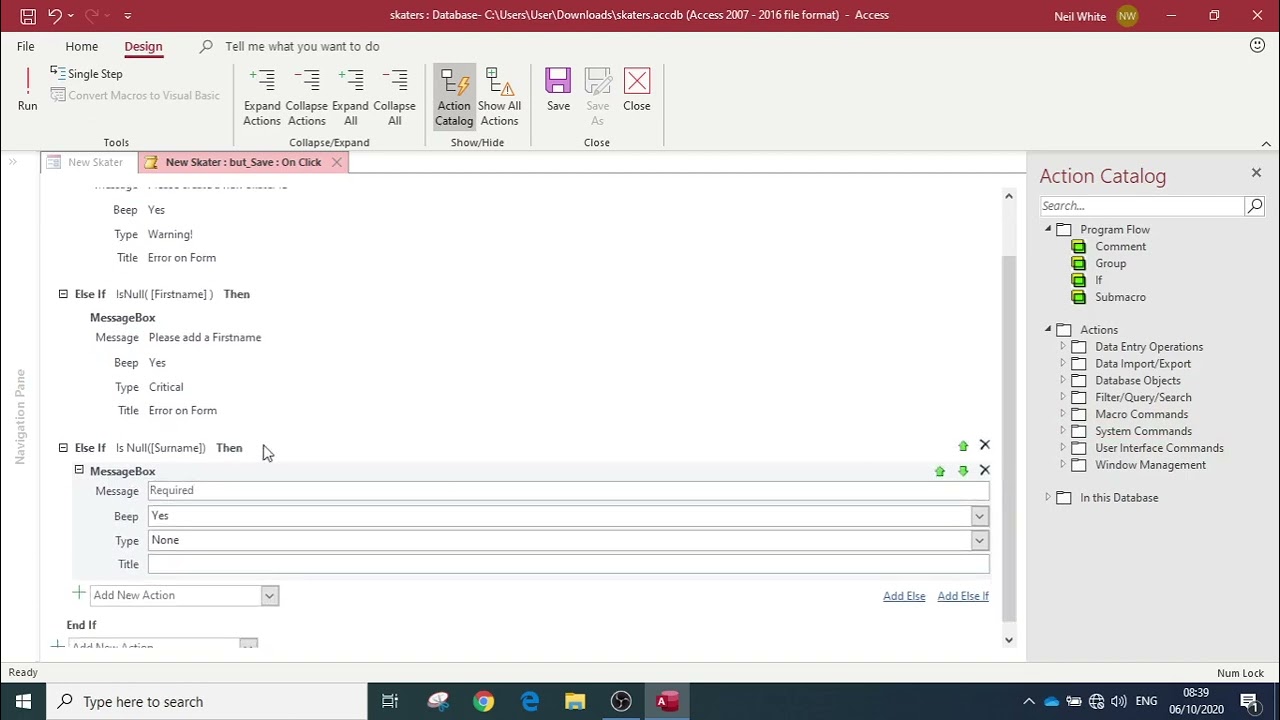Click Collapse Actions in ribbon
Viewport: 1280px width, 720px height.
click(x=306, y=97)
